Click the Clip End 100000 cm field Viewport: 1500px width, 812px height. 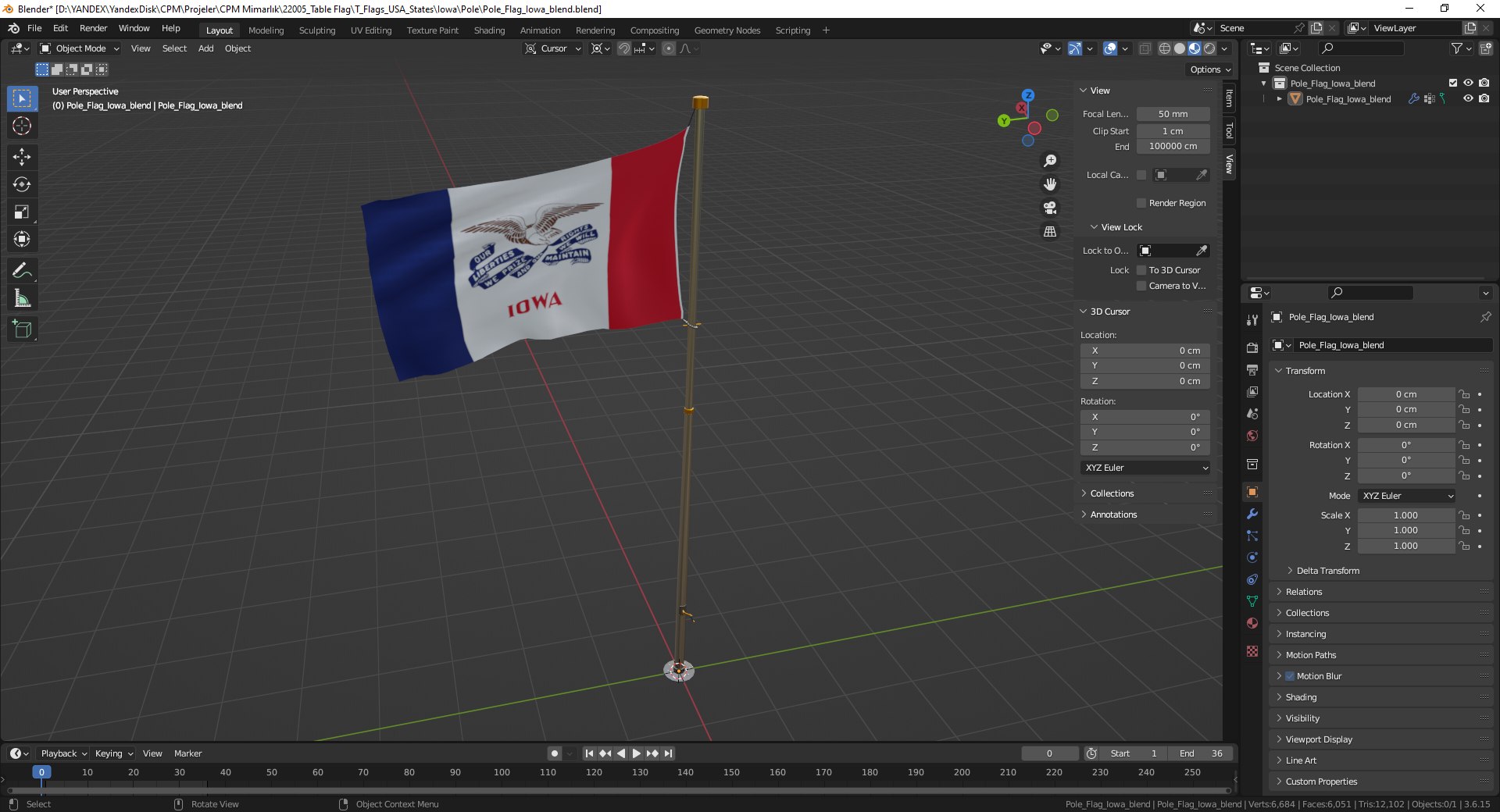click(1173, 146)
